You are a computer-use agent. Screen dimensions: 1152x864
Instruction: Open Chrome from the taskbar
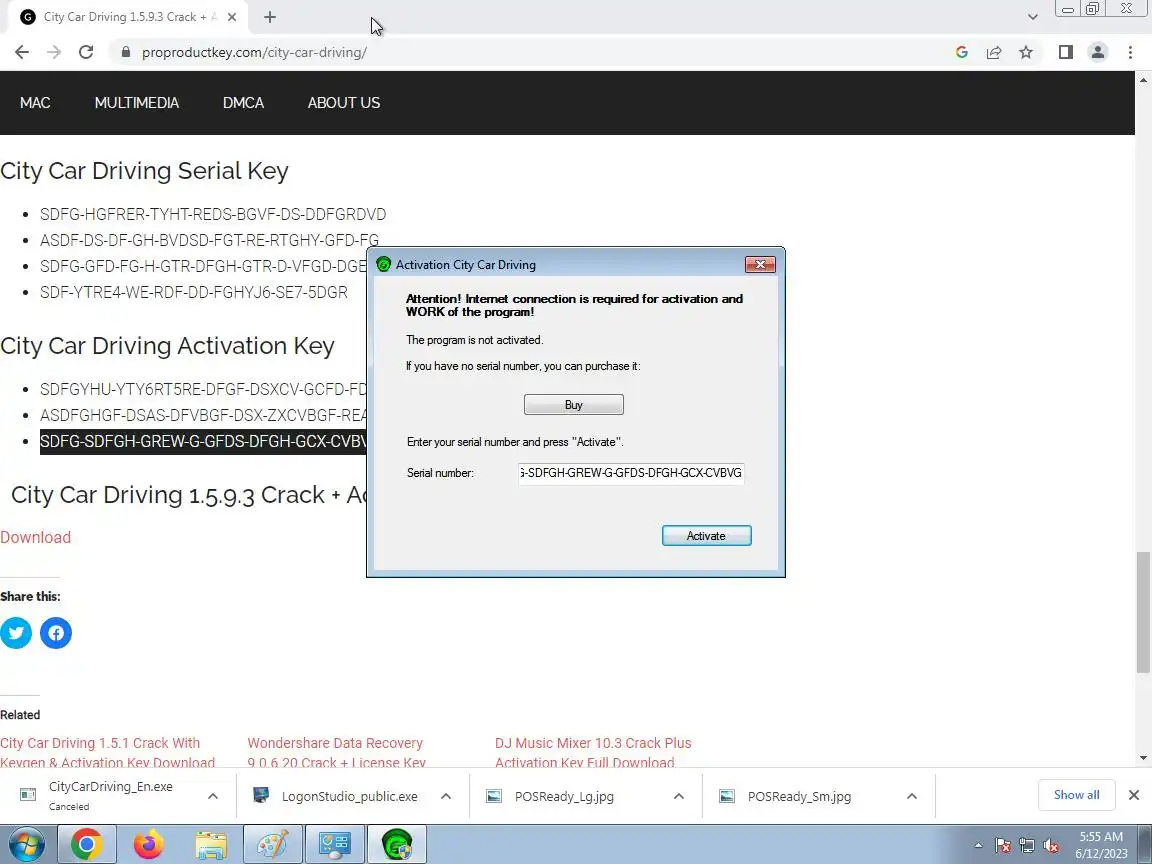pos(86,845)
